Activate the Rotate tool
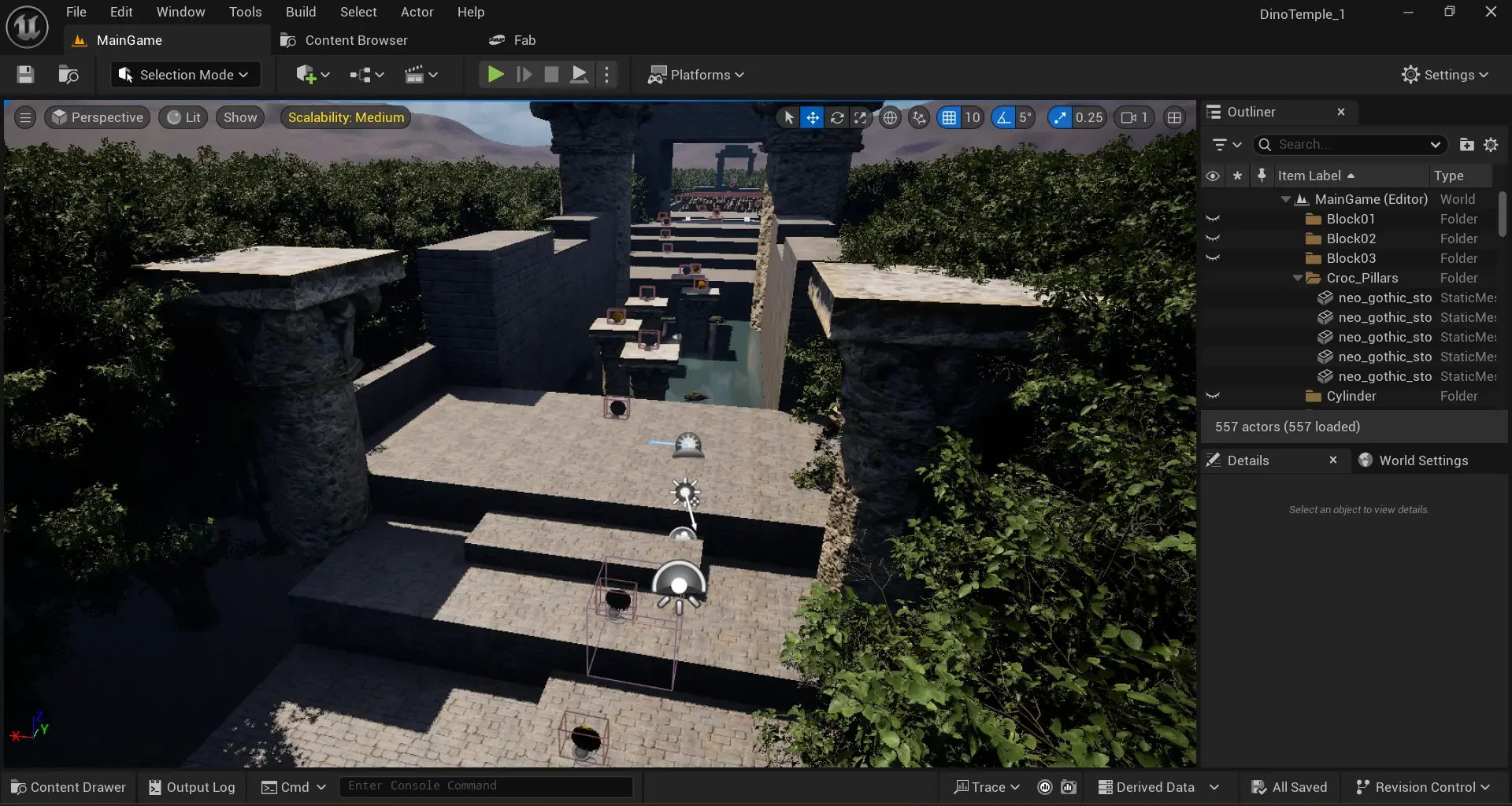1512x806 pixels. 837,117
